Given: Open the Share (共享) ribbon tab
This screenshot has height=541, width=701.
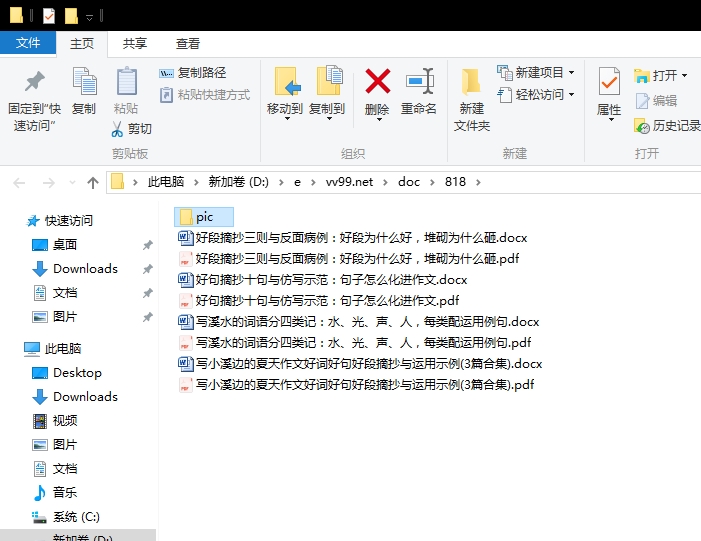Looking at the screenshot, I should (135, 43).
